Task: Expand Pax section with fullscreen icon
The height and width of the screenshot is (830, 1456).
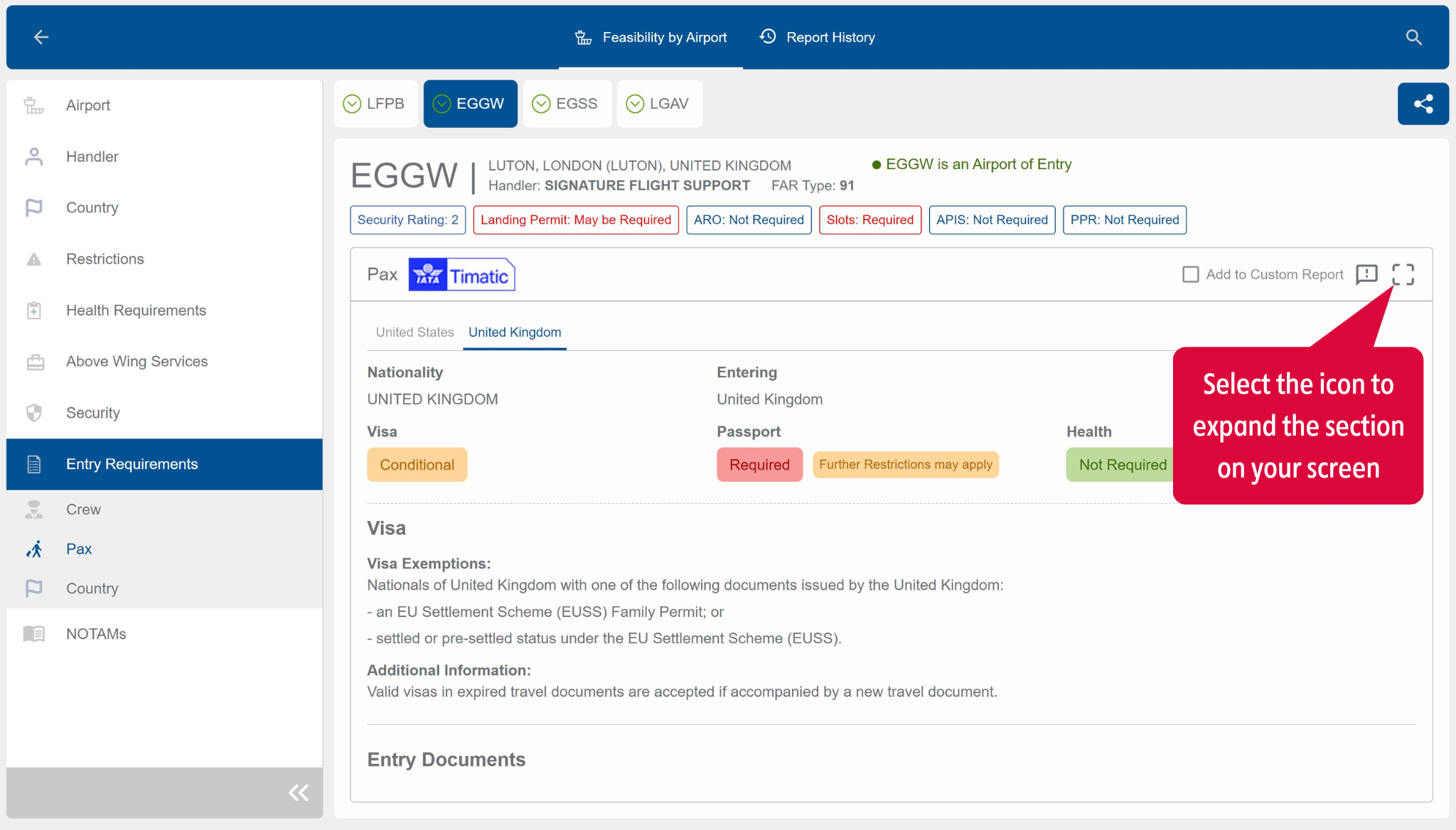Action: (1403, 274)
